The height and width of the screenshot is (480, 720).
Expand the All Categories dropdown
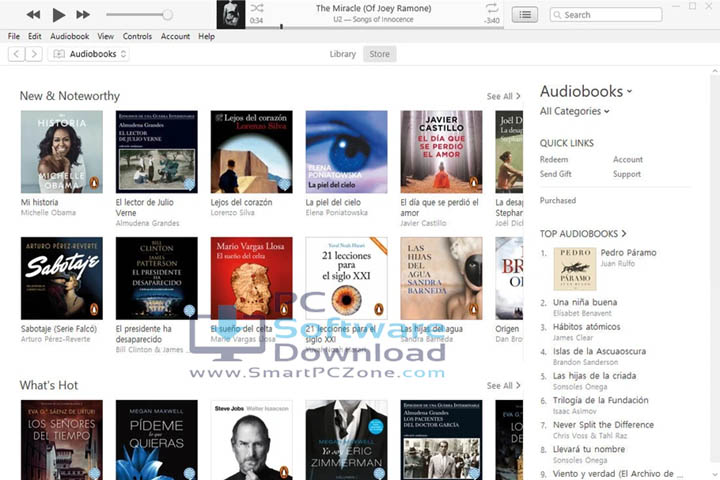(574, 111)
